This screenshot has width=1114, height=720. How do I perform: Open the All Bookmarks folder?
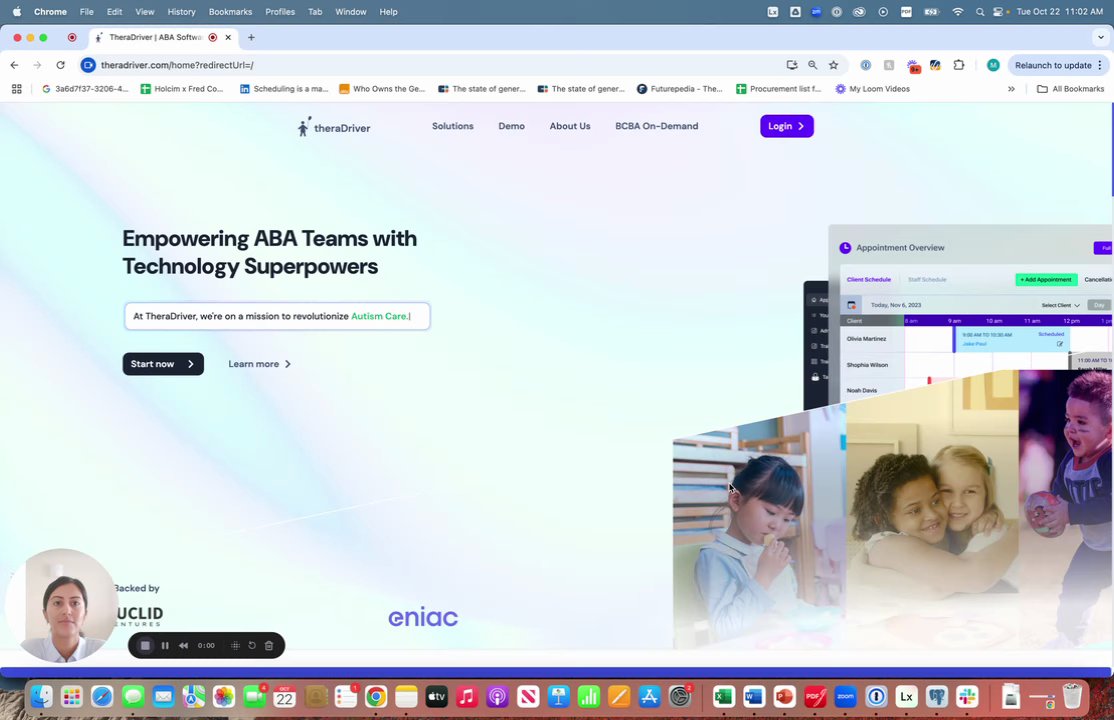pyautogui.click(x=1071, y=89)
